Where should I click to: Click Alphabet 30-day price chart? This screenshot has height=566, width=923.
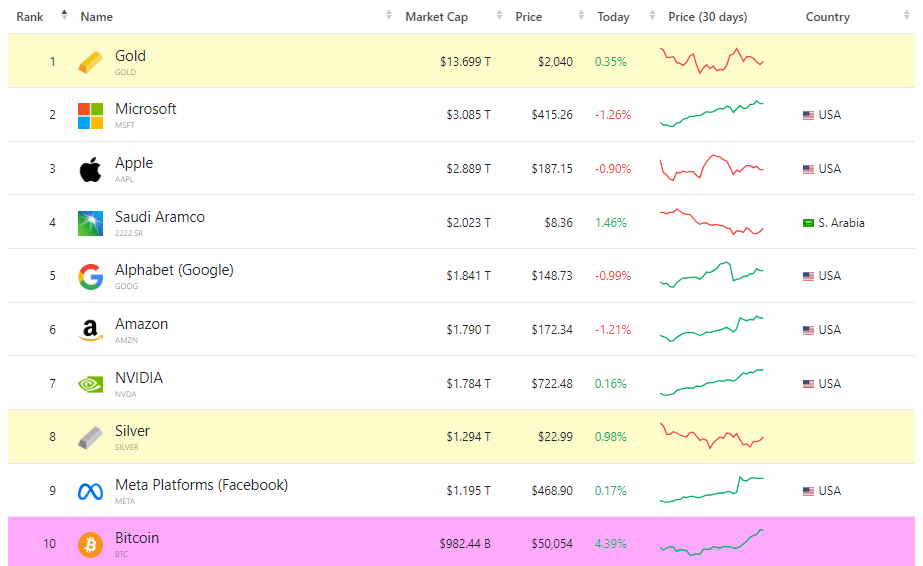pos(712,275)
